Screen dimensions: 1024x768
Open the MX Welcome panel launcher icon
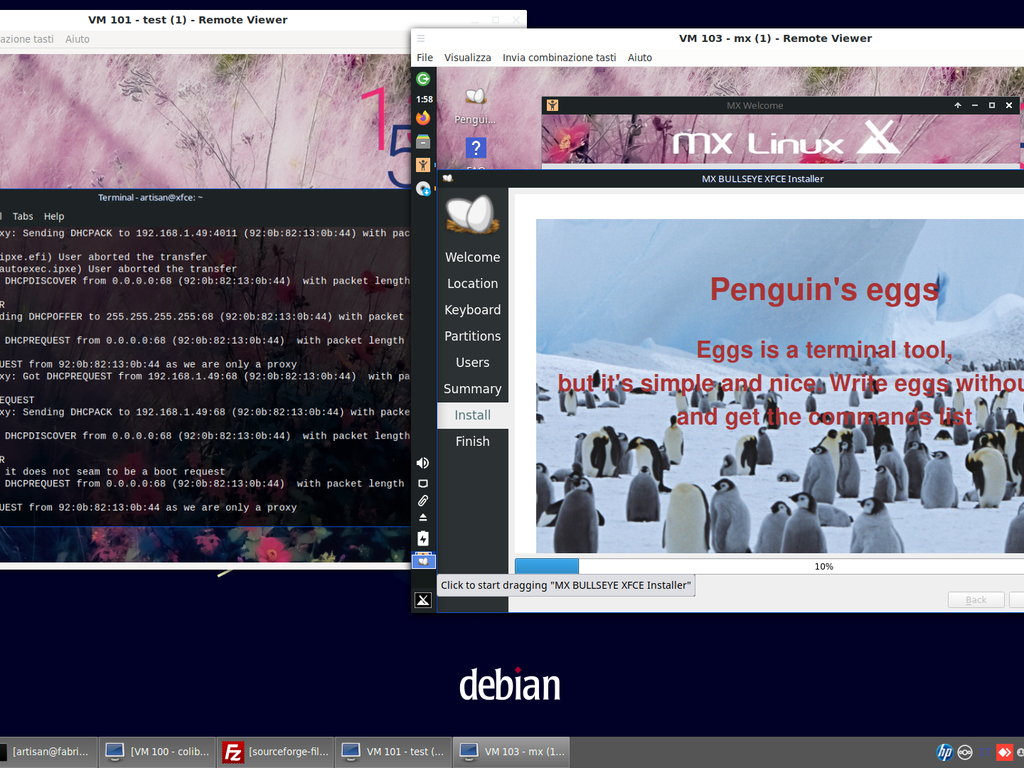423,165
